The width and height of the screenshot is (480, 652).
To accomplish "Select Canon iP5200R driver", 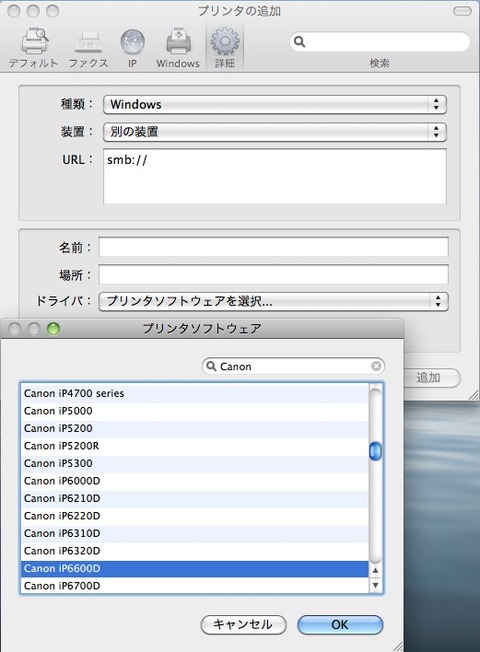I will [x=195, y=446].
